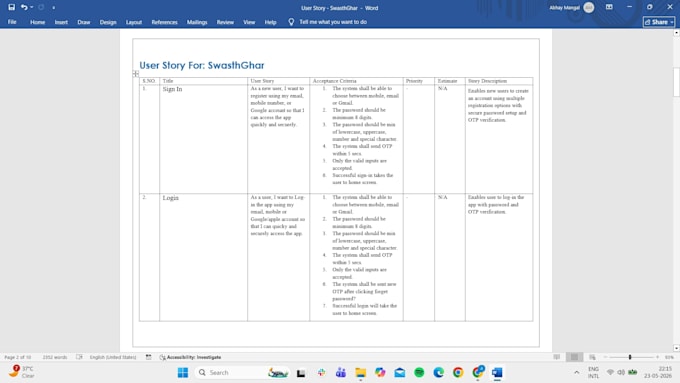Open Abhay Mangal account profile picture

(588, 7)
